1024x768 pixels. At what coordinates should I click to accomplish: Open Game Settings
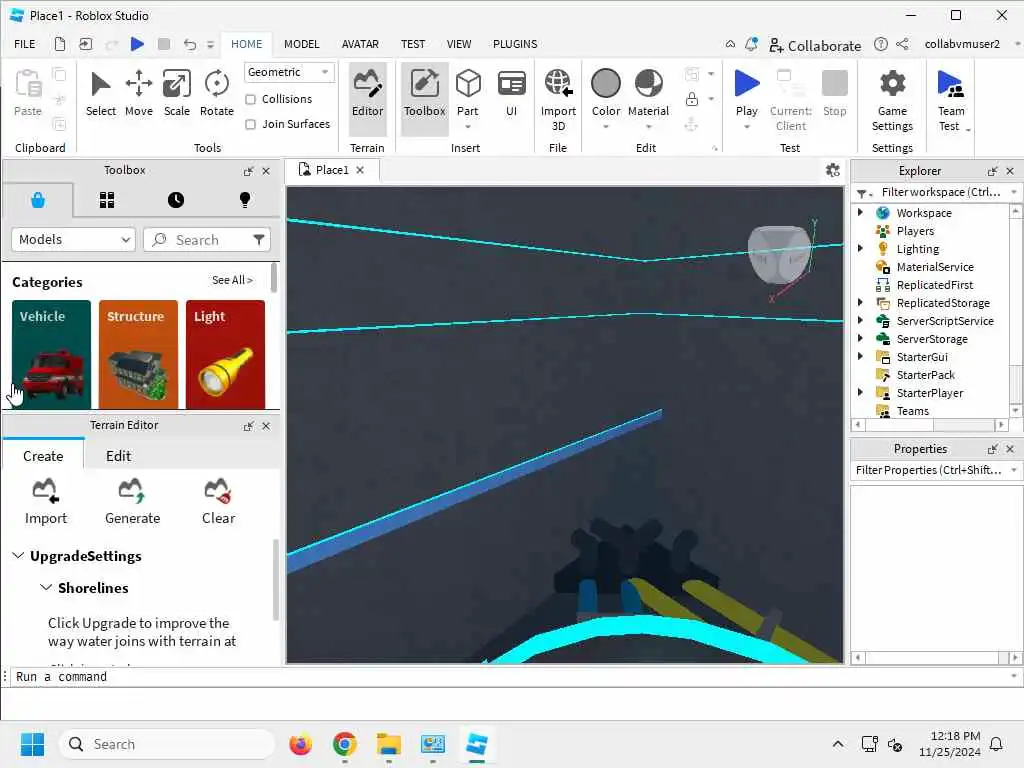[x=892, y=101]
